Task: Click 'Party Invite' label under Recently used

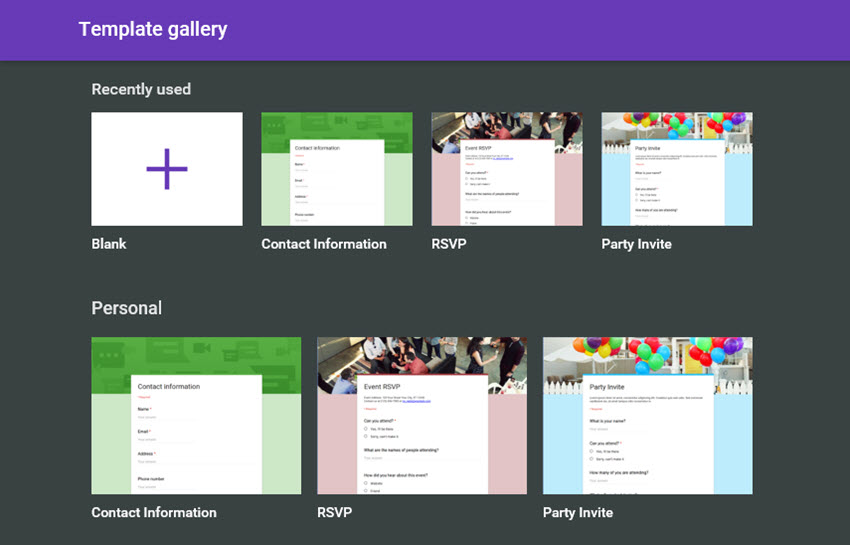Action: click(x=636, y=244)
